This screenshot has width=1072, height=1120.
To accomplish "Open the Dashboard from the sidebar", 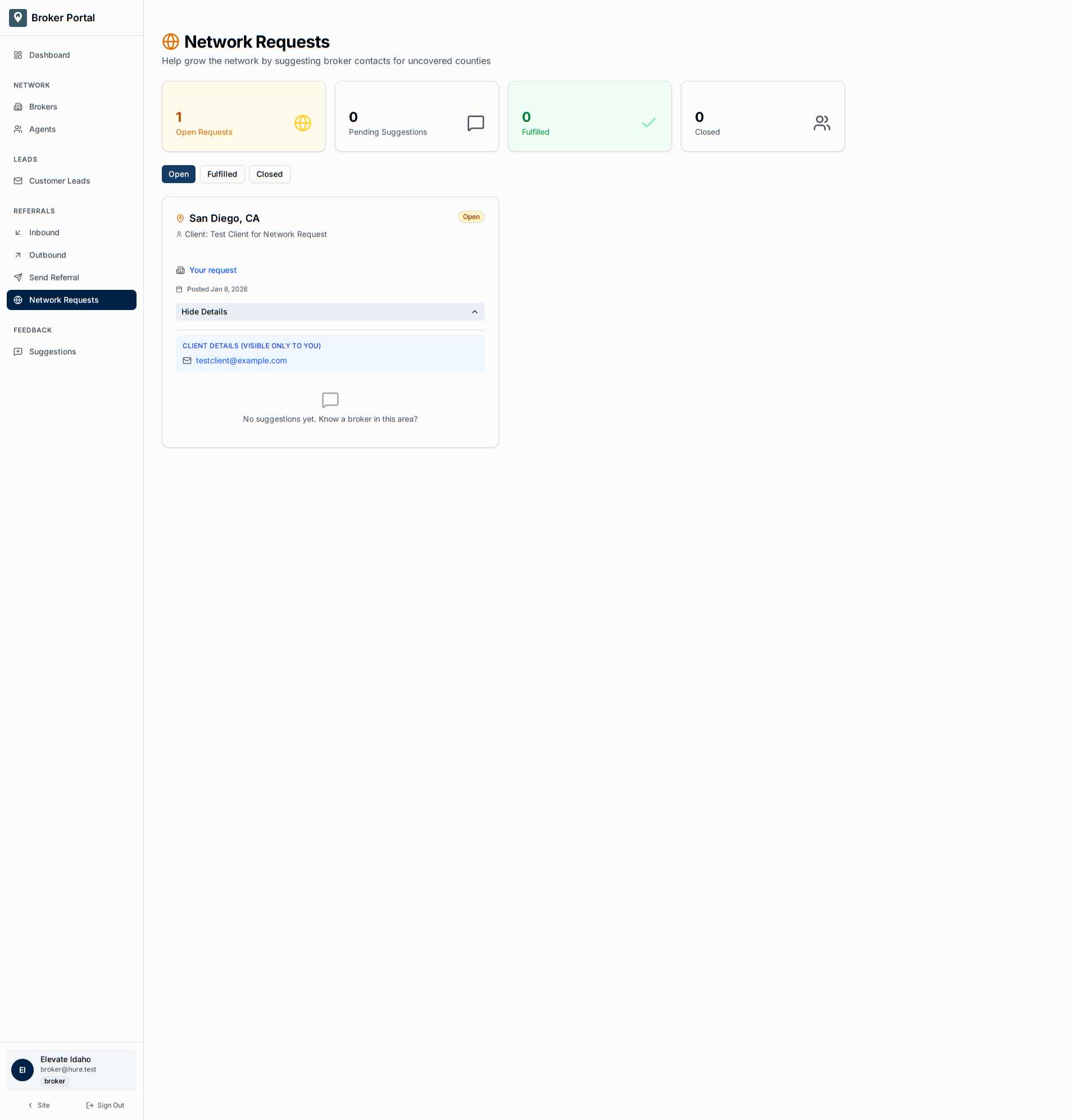I will 49,55.
